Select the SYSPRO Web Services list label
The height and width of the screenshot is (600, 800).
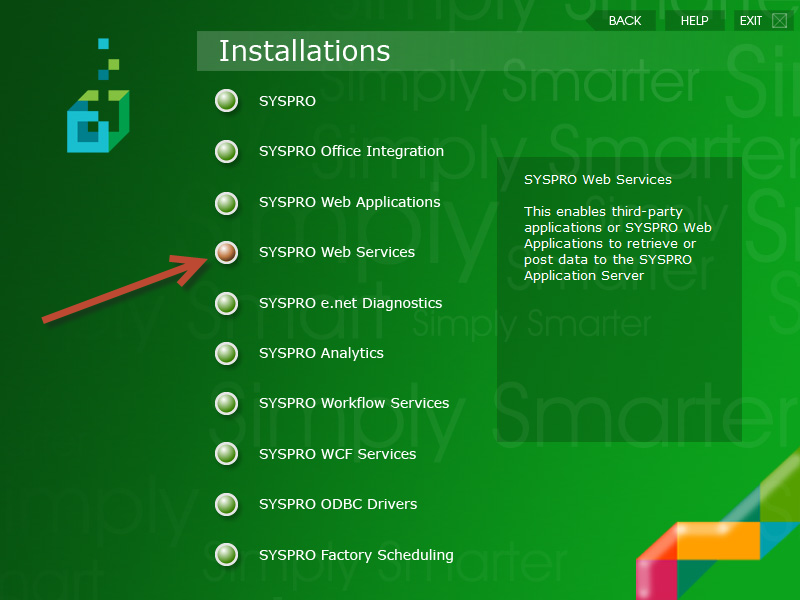(x=337, y=252)
